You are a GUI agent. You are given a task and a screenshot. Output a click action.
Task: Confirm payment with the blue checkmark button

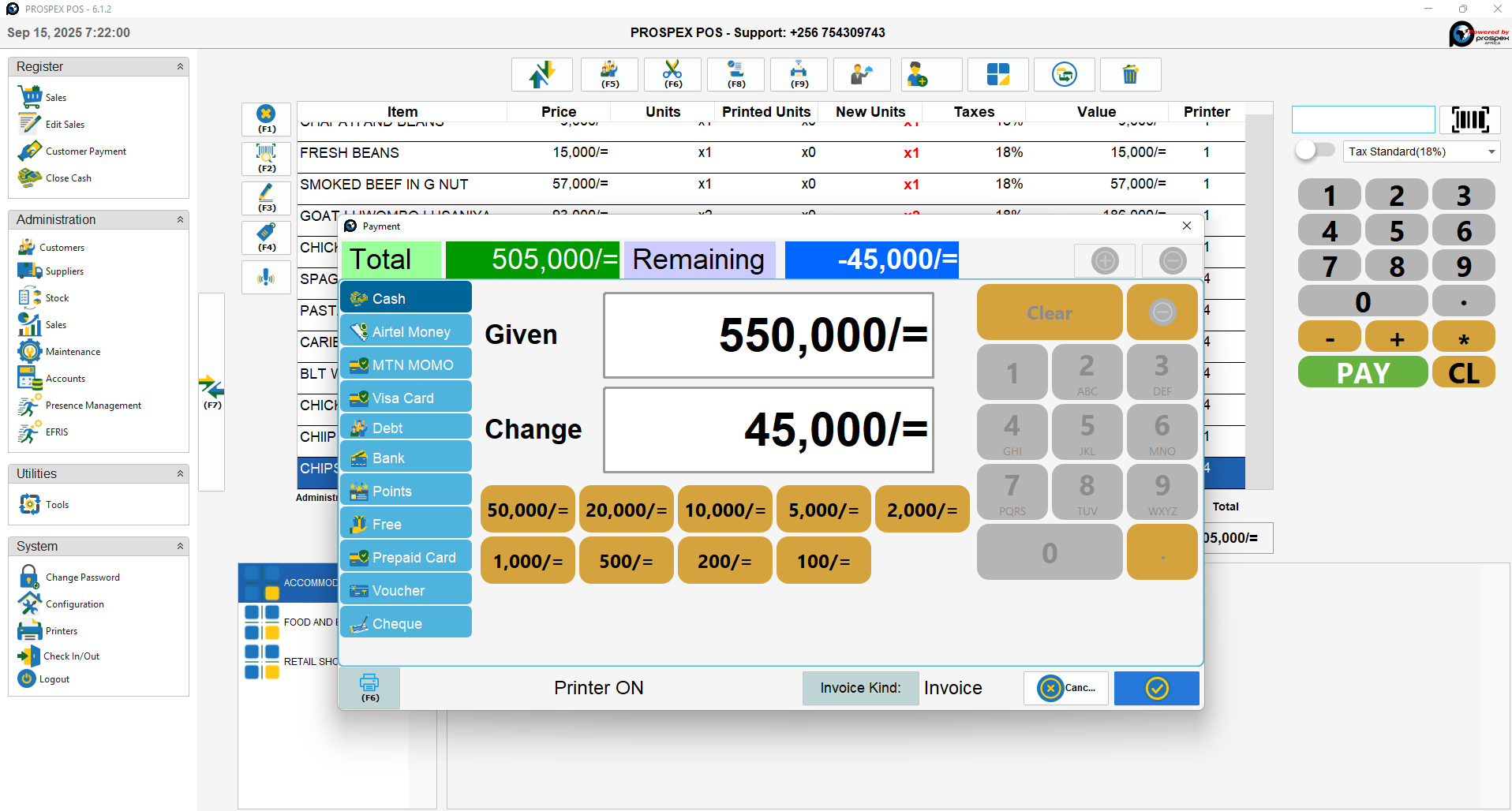pos(1156,688)
